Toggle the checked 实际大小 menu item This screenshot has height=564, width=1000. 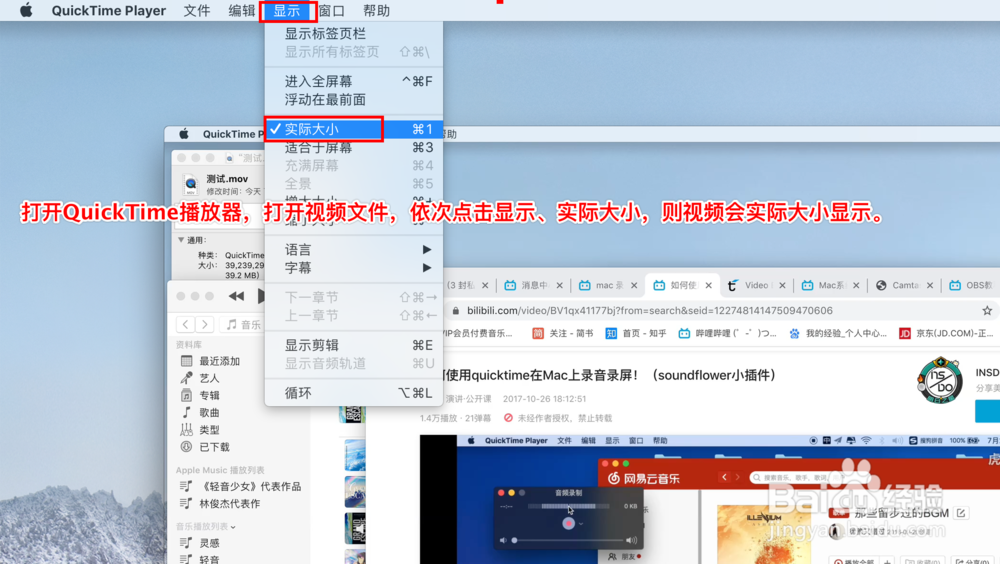pos(354,129)
